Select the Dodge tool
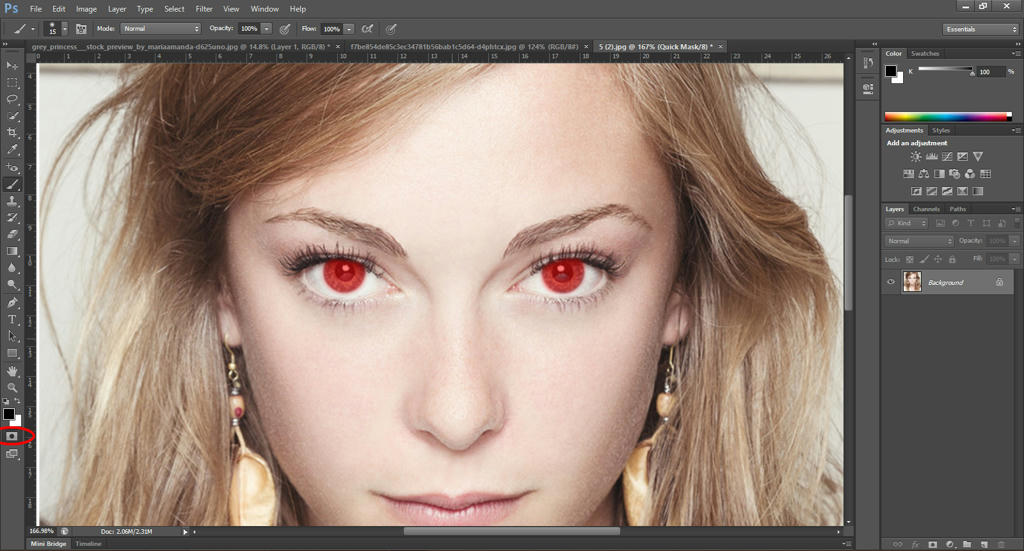Image resolution: width=1024 pixels, height=551 pixels. pos(12,285)
